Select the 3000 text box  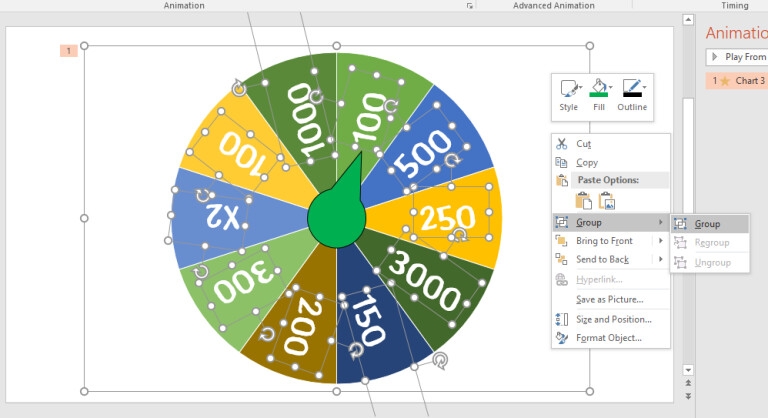pos(424,281)
